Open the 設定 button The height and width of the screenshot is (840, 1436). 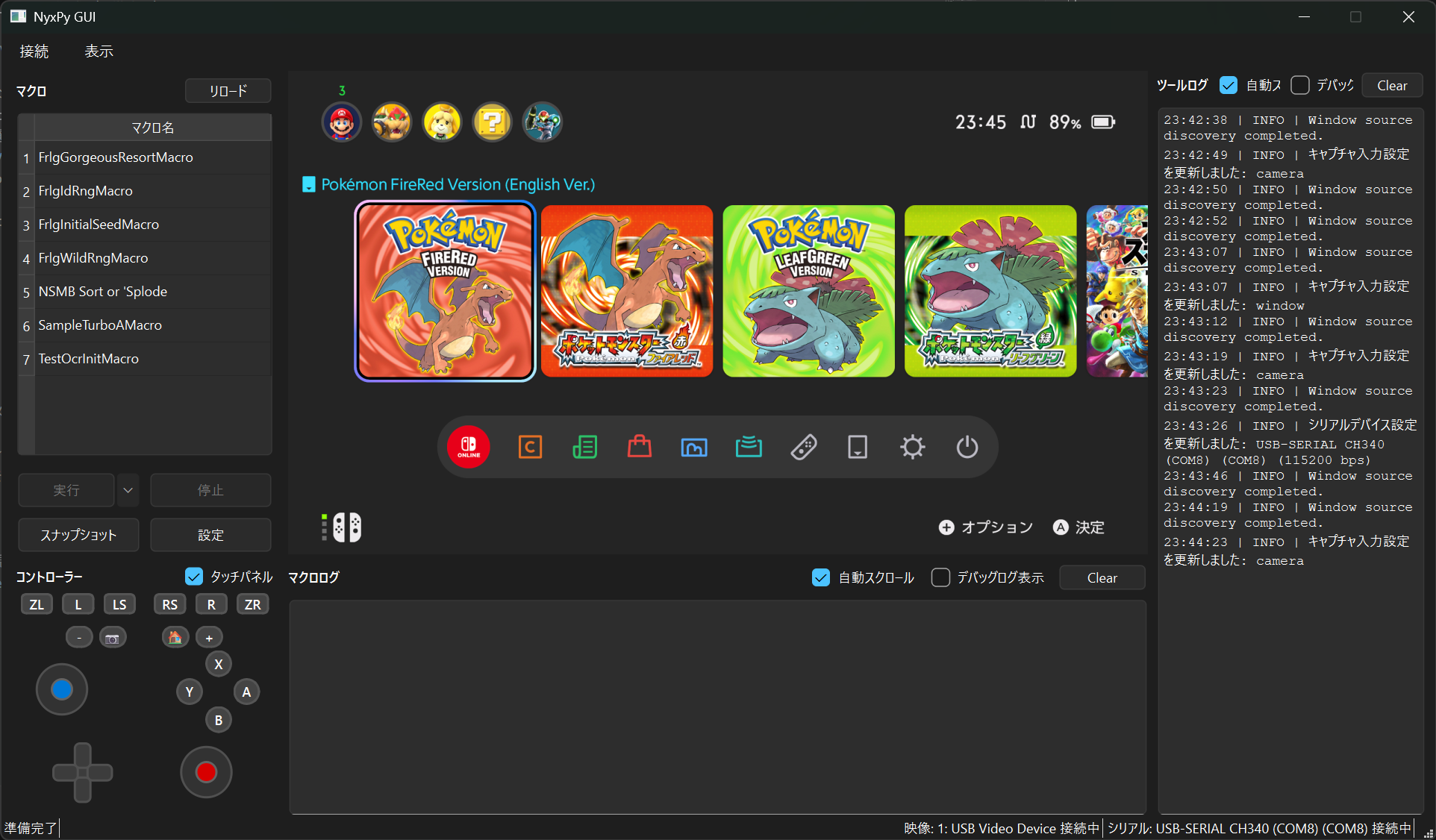click(210, 535)
